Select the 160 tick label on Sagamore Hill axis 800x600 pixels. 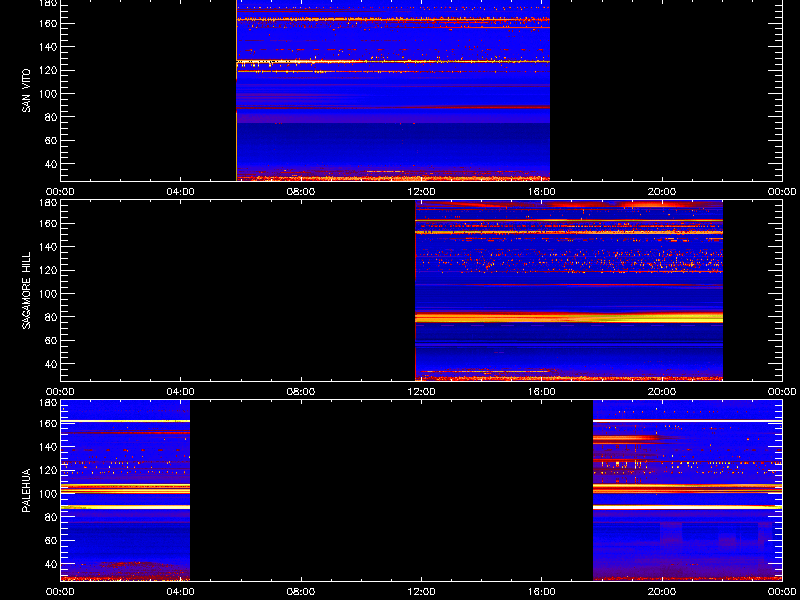click(x=49, y=223)
